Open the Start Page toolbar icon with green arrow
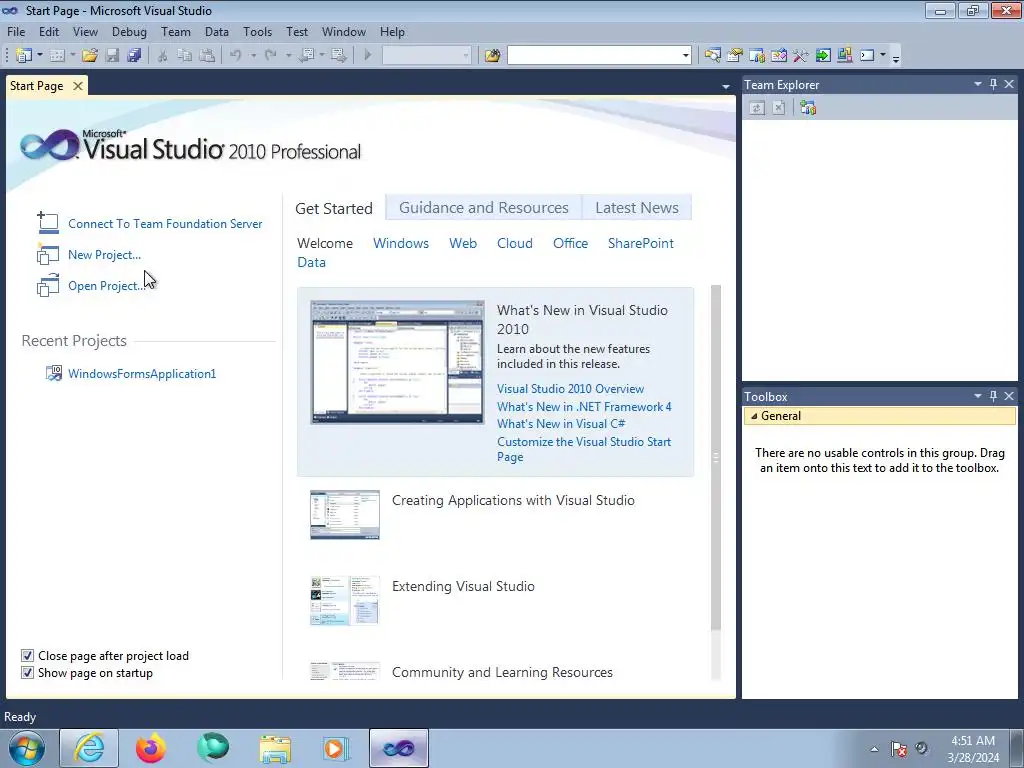 (823, 56)
